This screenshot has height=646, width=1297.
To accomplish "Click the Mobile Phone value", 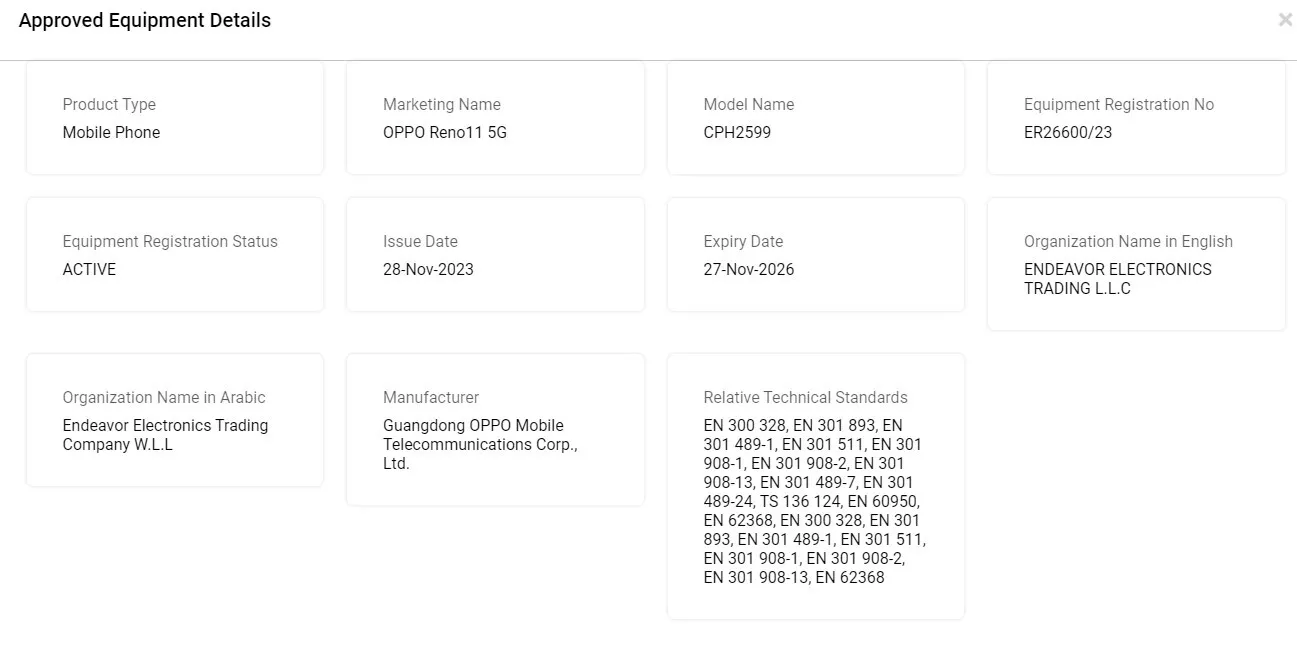I will (111, 132).
